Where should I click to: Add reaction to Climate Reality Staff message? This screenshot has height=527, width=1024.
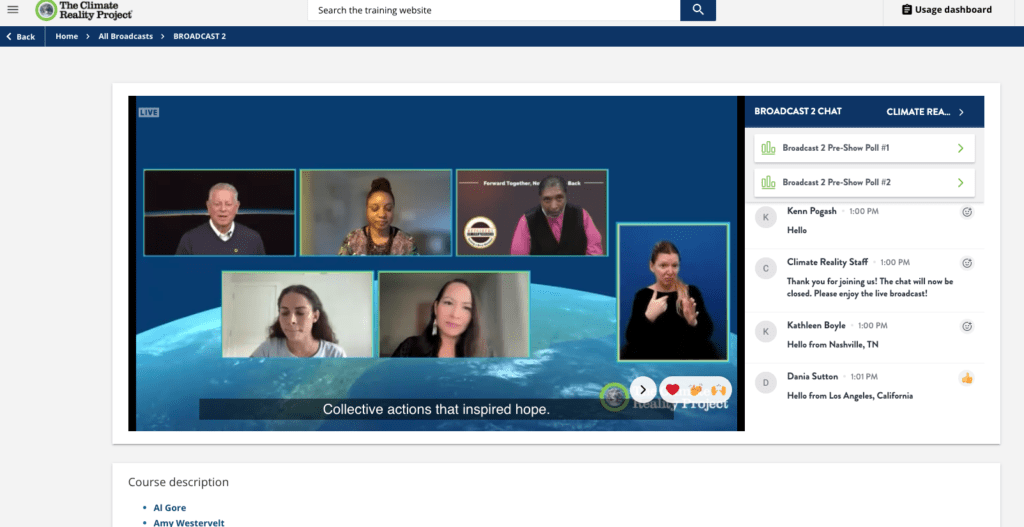coord(967,263)
